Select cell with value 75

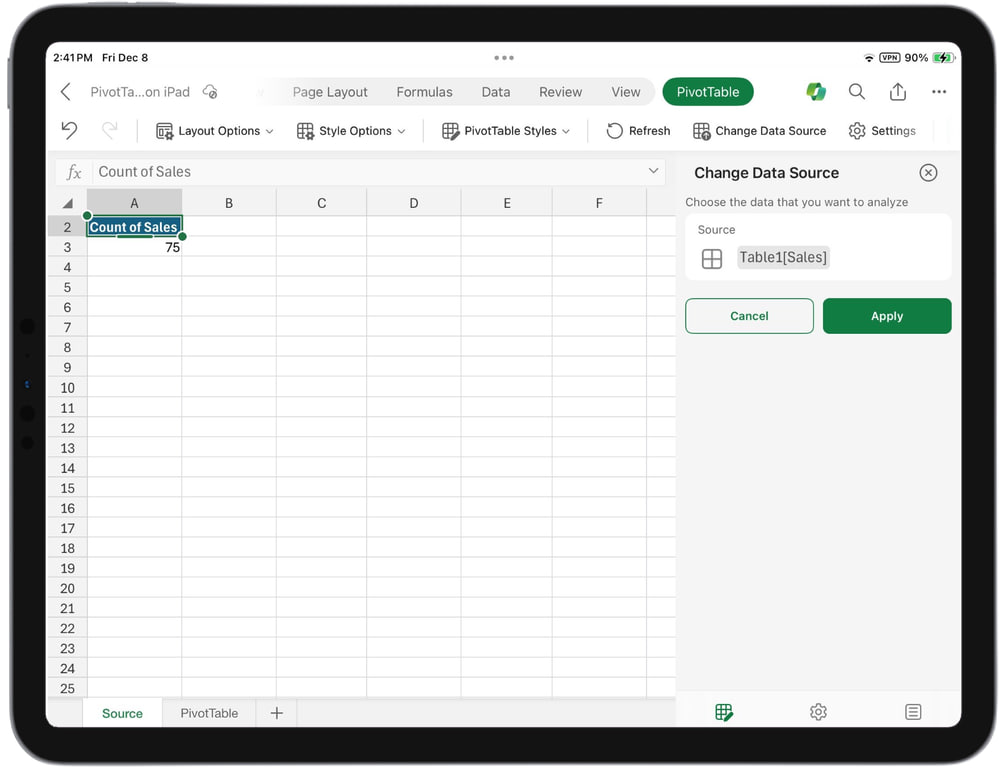click(134, 247)
